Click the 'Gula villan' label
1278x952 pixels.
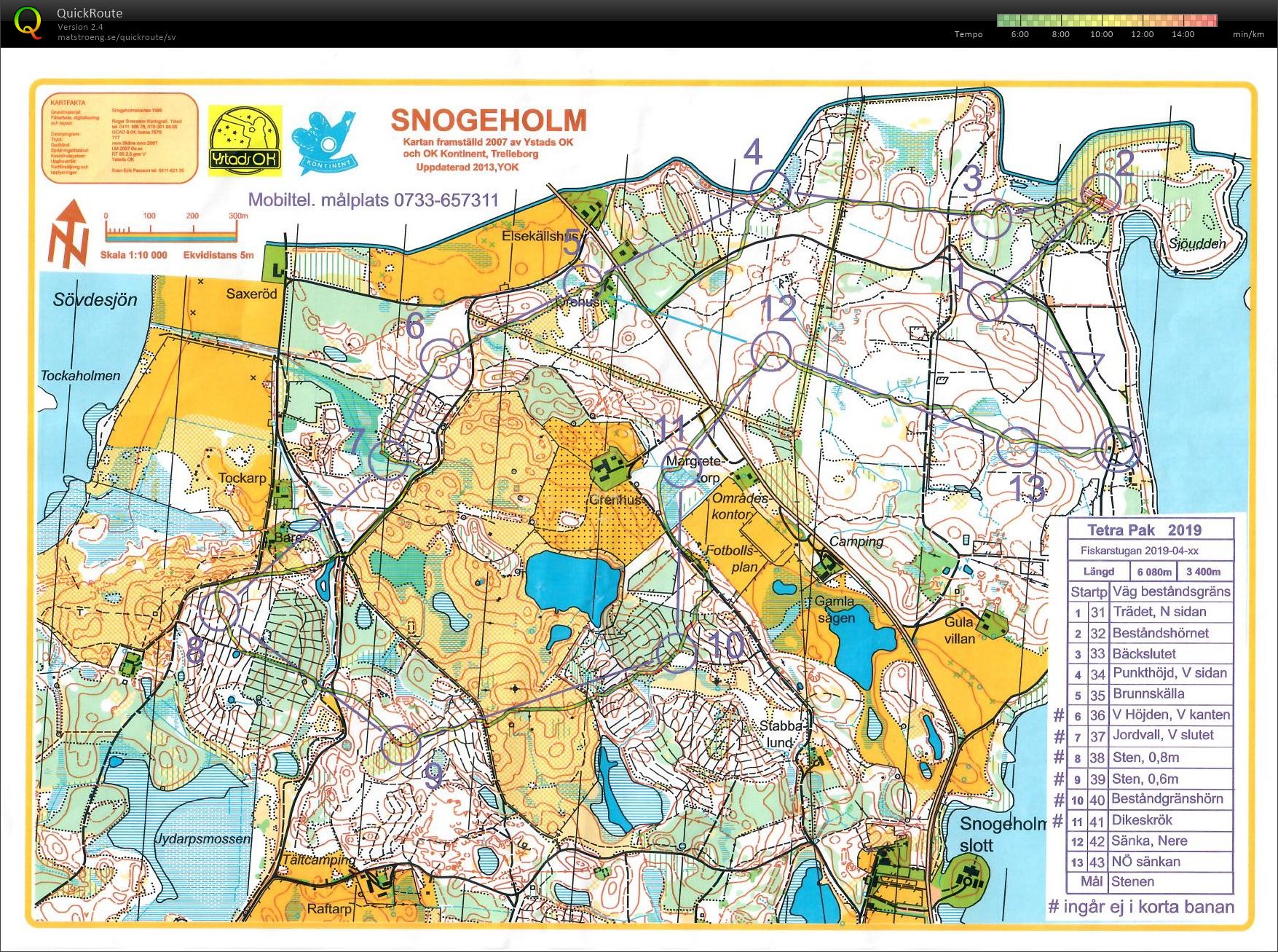(959, 630)
